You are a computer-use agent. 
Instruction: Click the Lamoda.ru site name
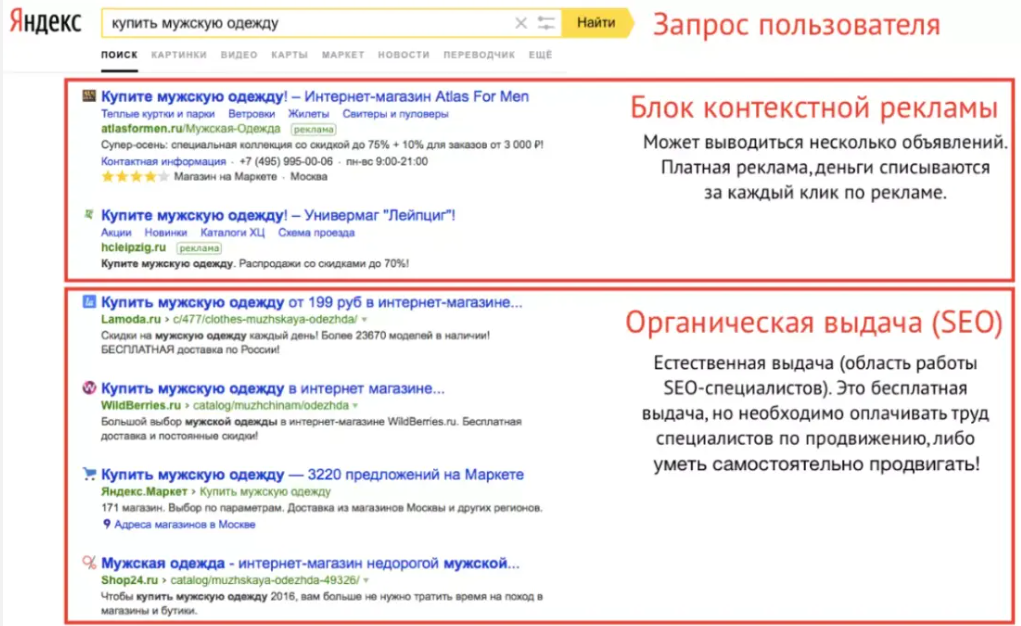point(131,319)
